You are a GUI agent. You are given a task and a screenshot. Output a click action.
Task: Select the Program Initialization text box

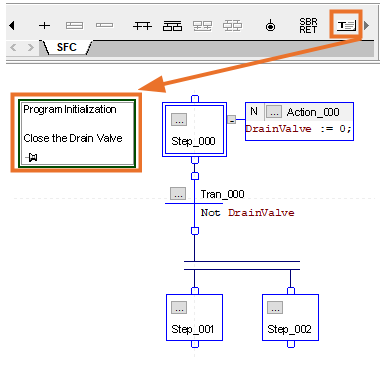(77, 133)
